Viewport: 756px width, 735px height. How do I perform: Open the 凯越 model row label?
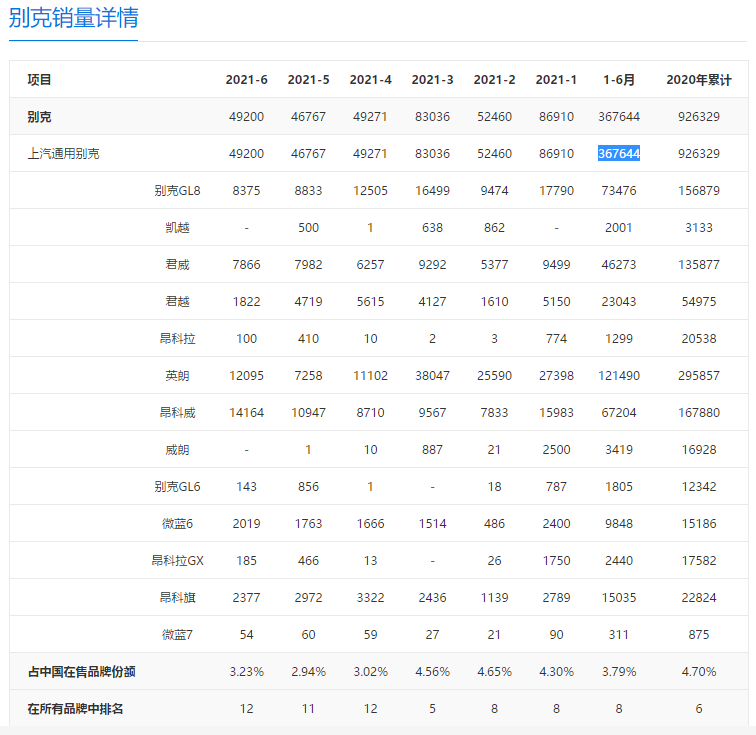(x=177, y=228)
